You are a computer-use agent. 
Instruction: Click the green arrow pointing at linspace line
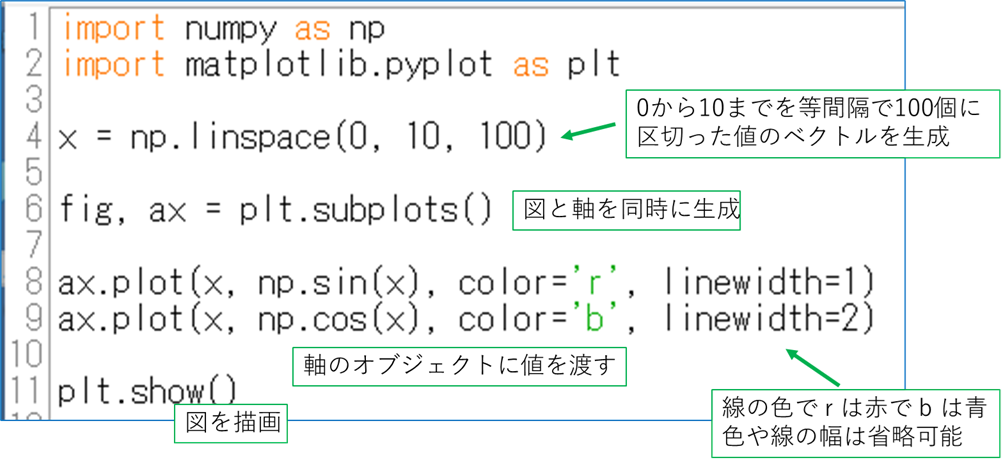(x=588, y=131)
